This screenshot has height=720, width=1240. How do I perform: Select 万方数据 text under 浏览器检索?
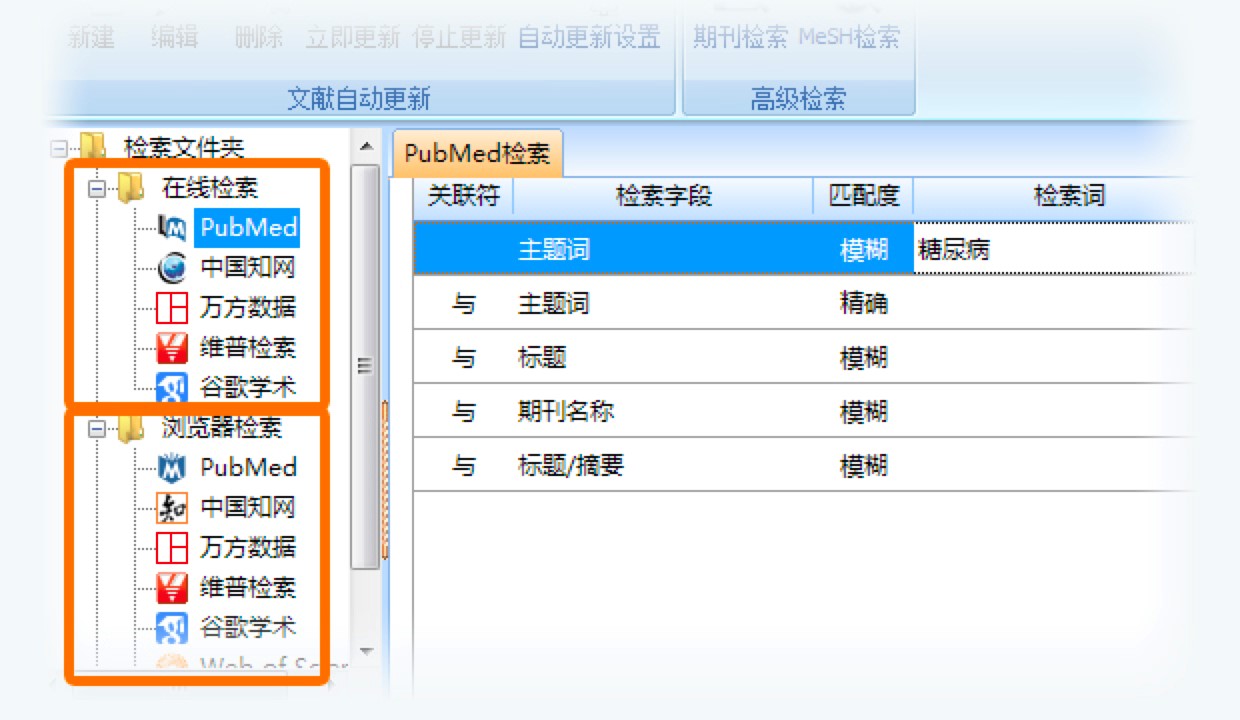click(248, 547)
